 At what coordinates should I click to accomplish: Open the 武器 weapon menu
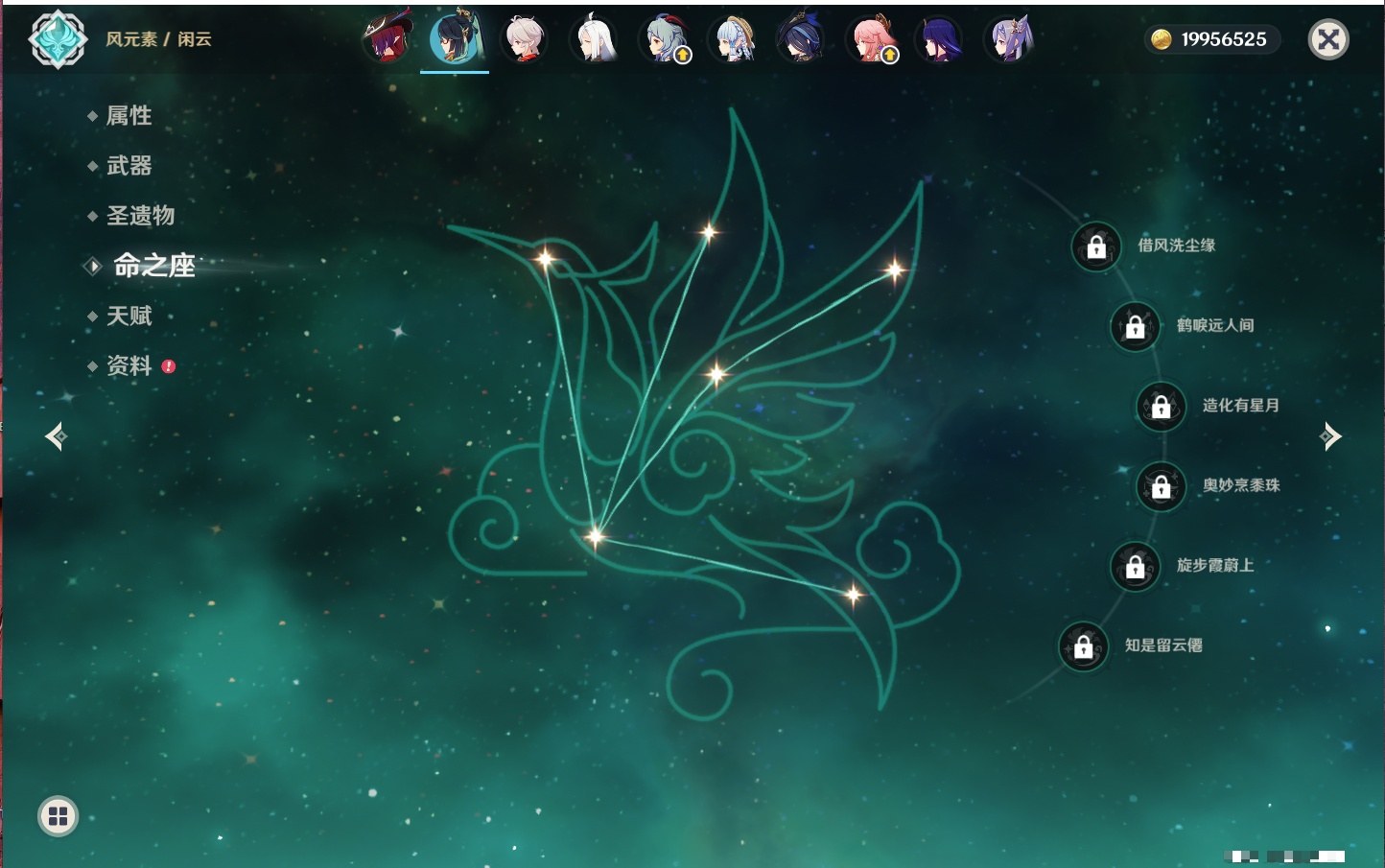[129, 166]
